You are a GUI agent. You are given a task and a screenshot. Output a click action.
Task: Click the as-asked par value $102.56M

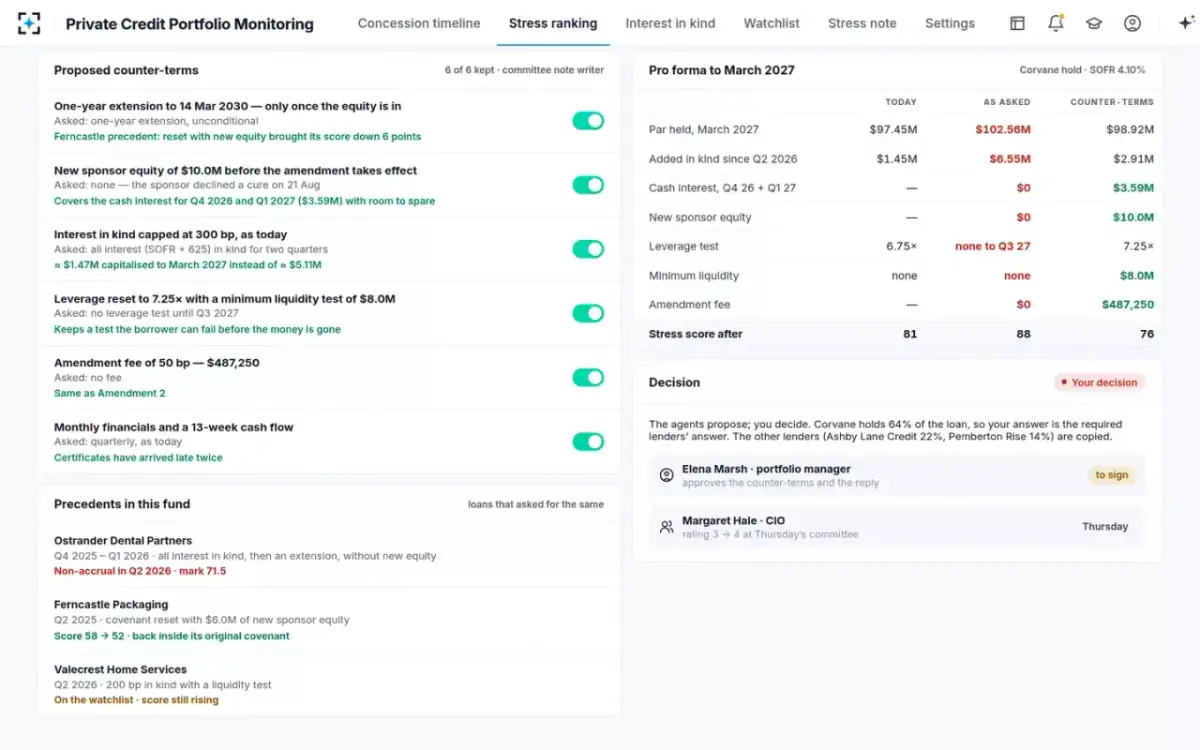pos(1003,129)
